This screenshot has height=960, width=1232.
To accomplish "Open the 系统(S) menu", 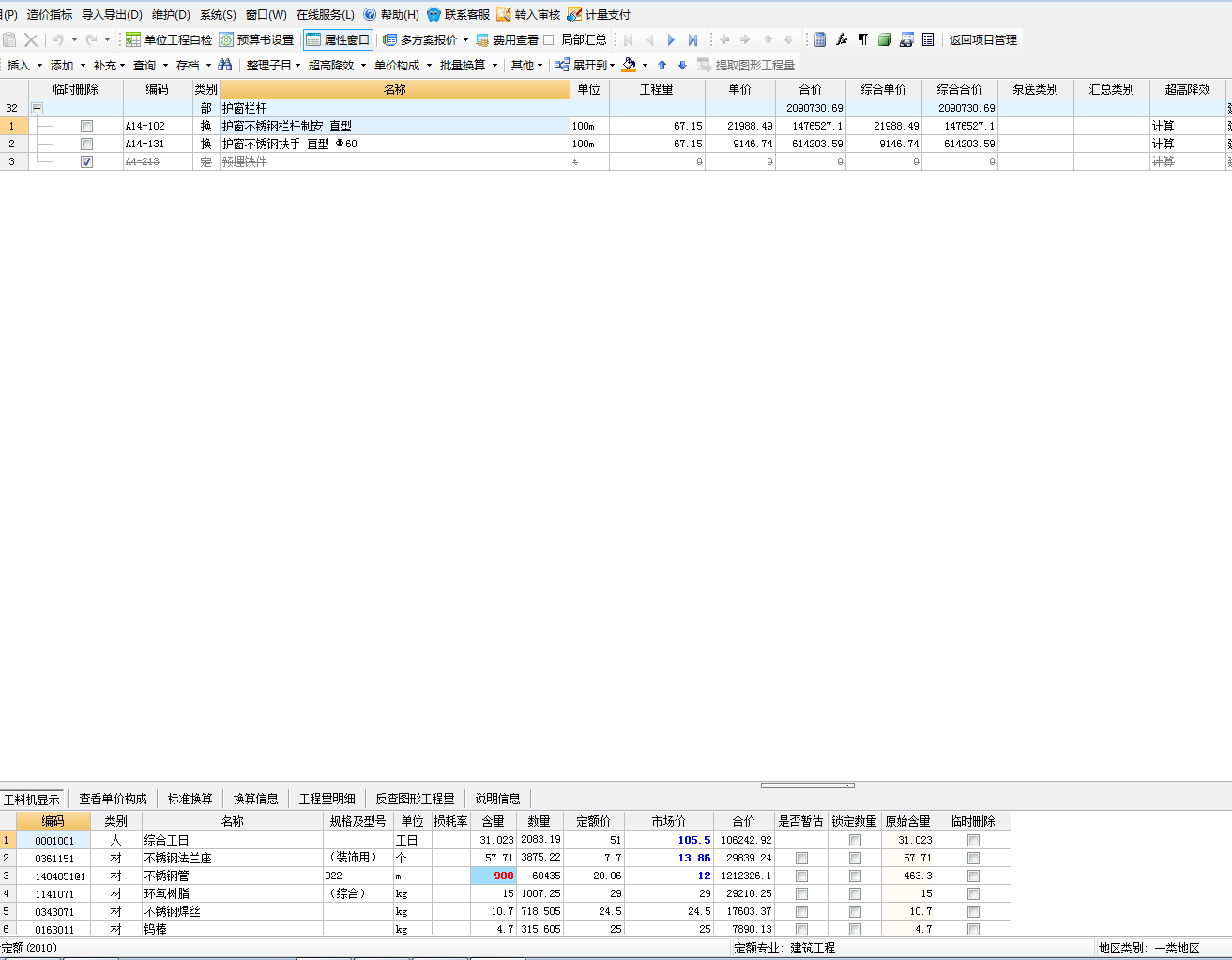I will (218, 14).
